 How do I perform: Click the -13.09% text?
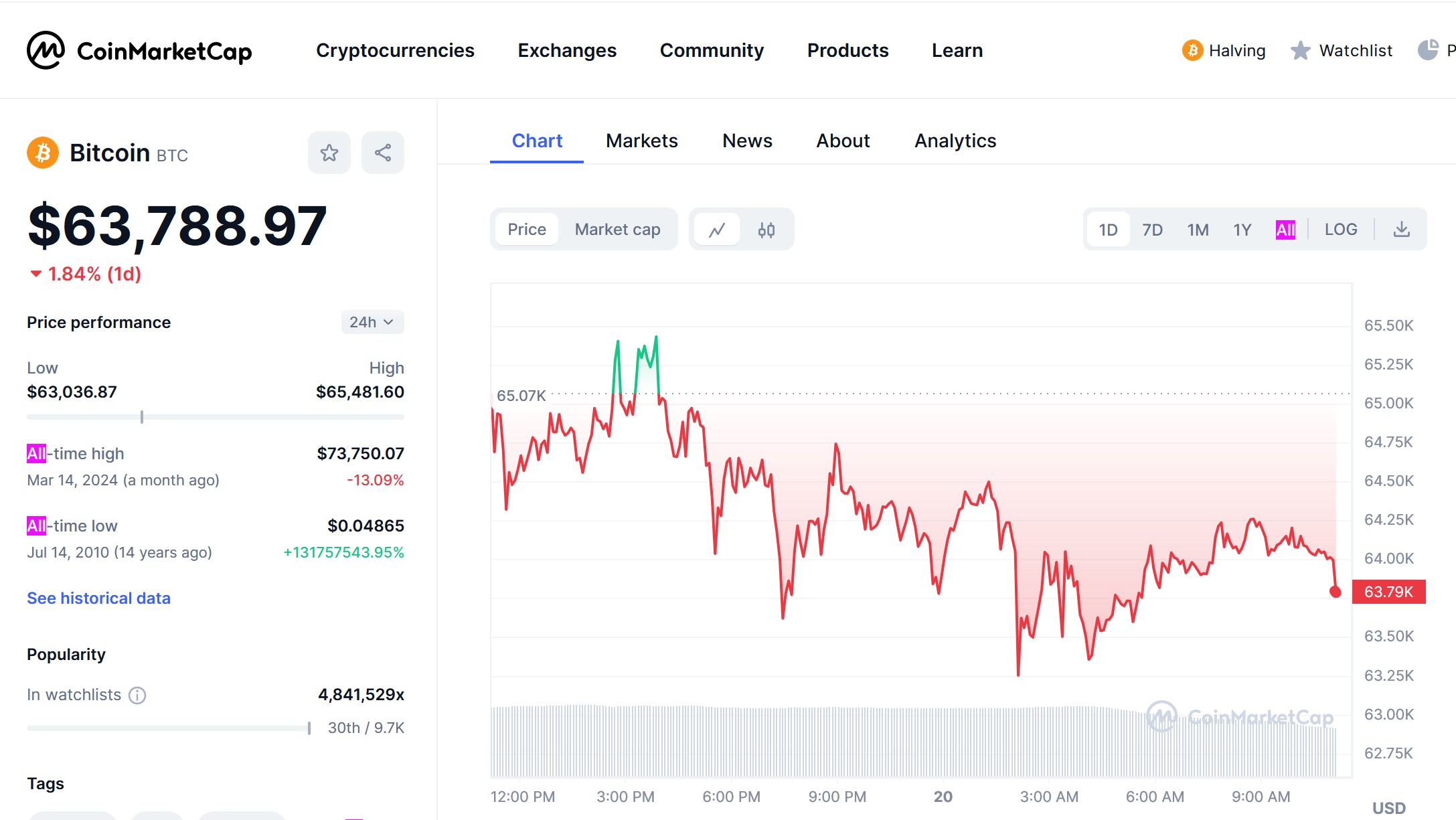[x=375, y=480]
